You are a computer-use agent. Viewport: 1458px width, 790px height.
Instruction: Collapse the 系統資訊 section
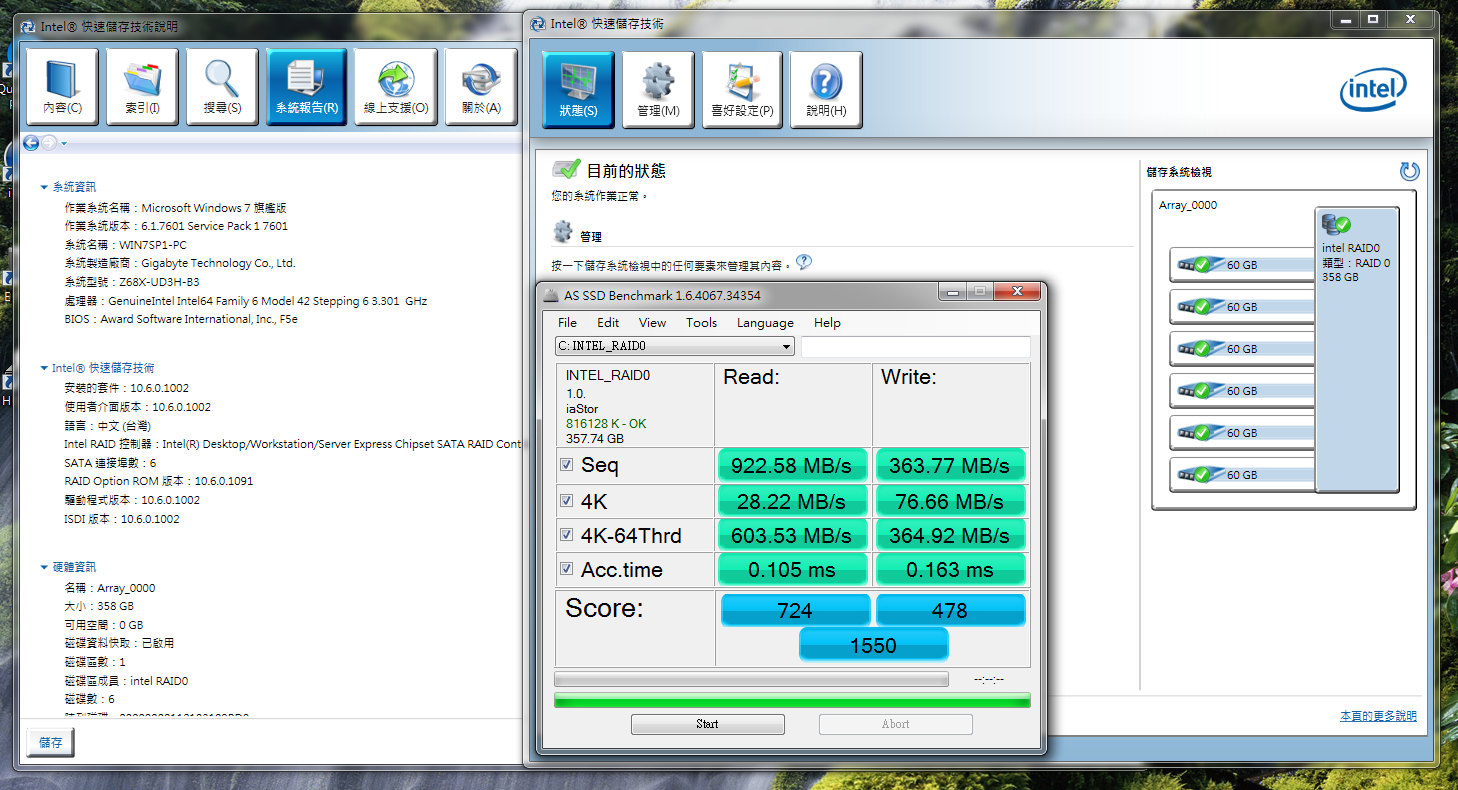tap(44, 187)
